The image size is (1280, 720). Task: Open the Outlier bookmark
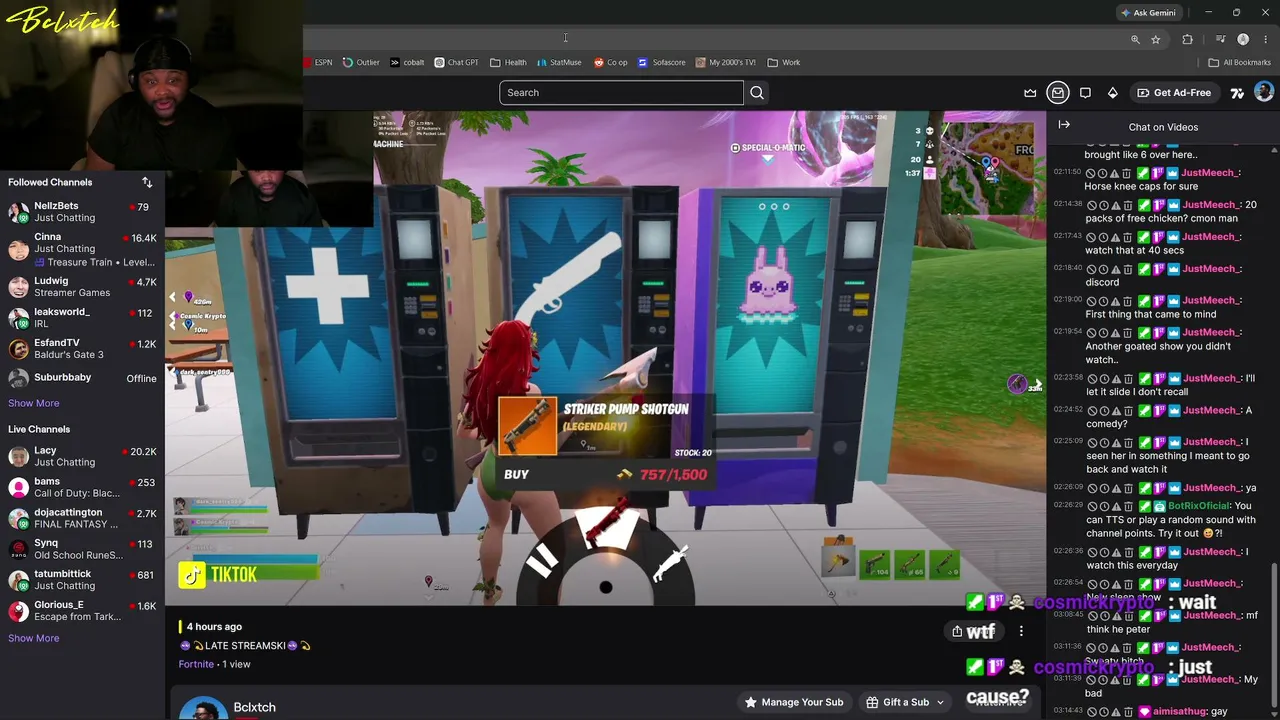pyautogui.click(x=361, y=62)
